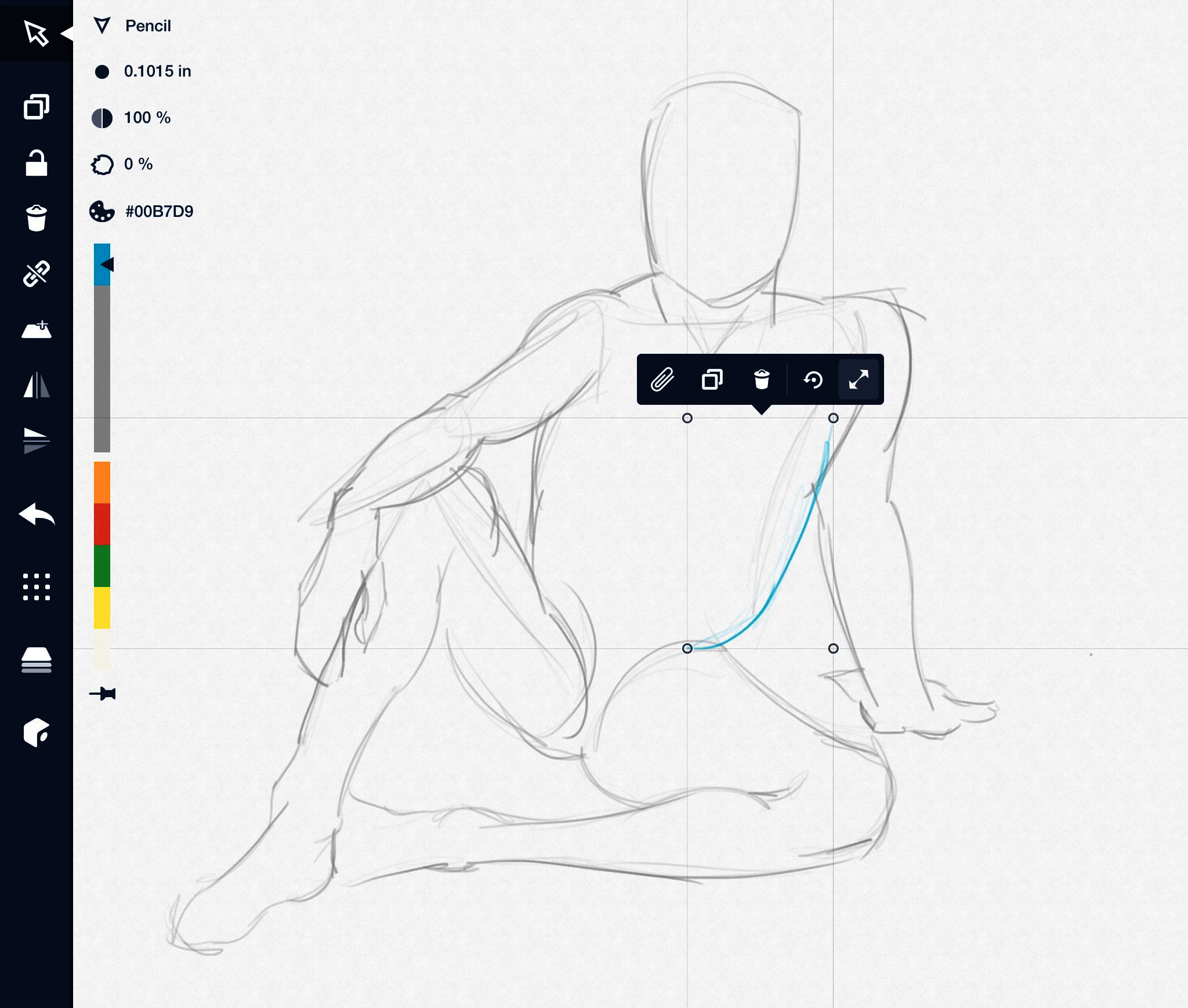This screenshot has height=1008, width=1188.
Task: Select the gray color swatch
Action: (x=102, y=369)
